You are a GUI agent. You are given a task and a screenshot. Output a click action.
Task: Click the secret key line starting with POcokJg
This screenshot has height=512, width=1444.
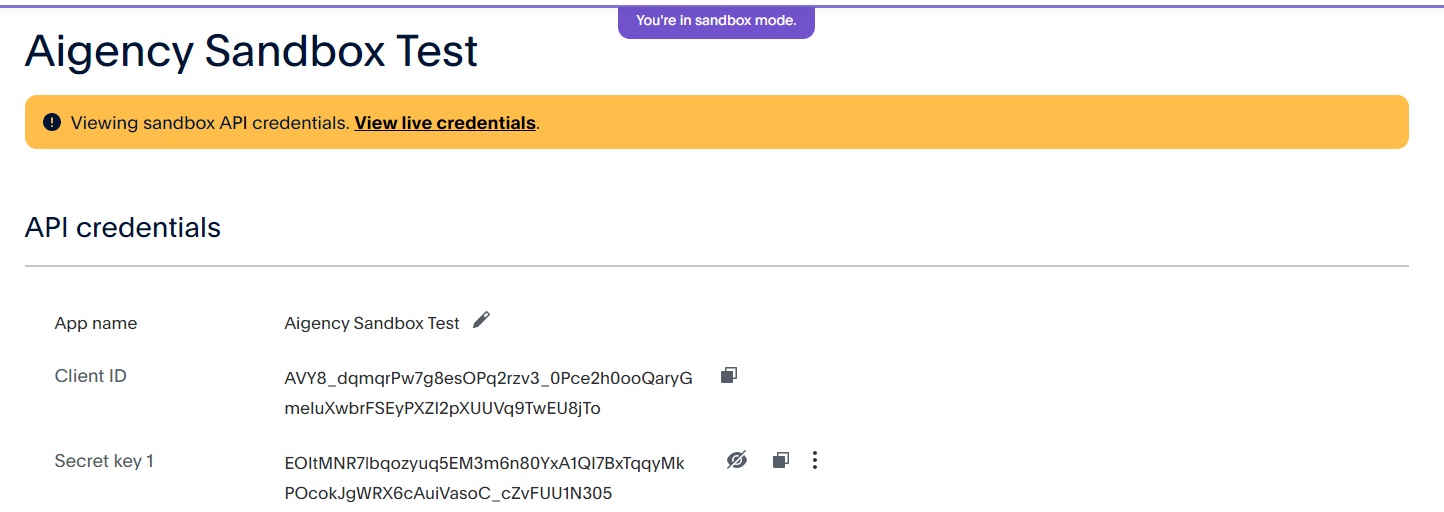coord(448,493)
